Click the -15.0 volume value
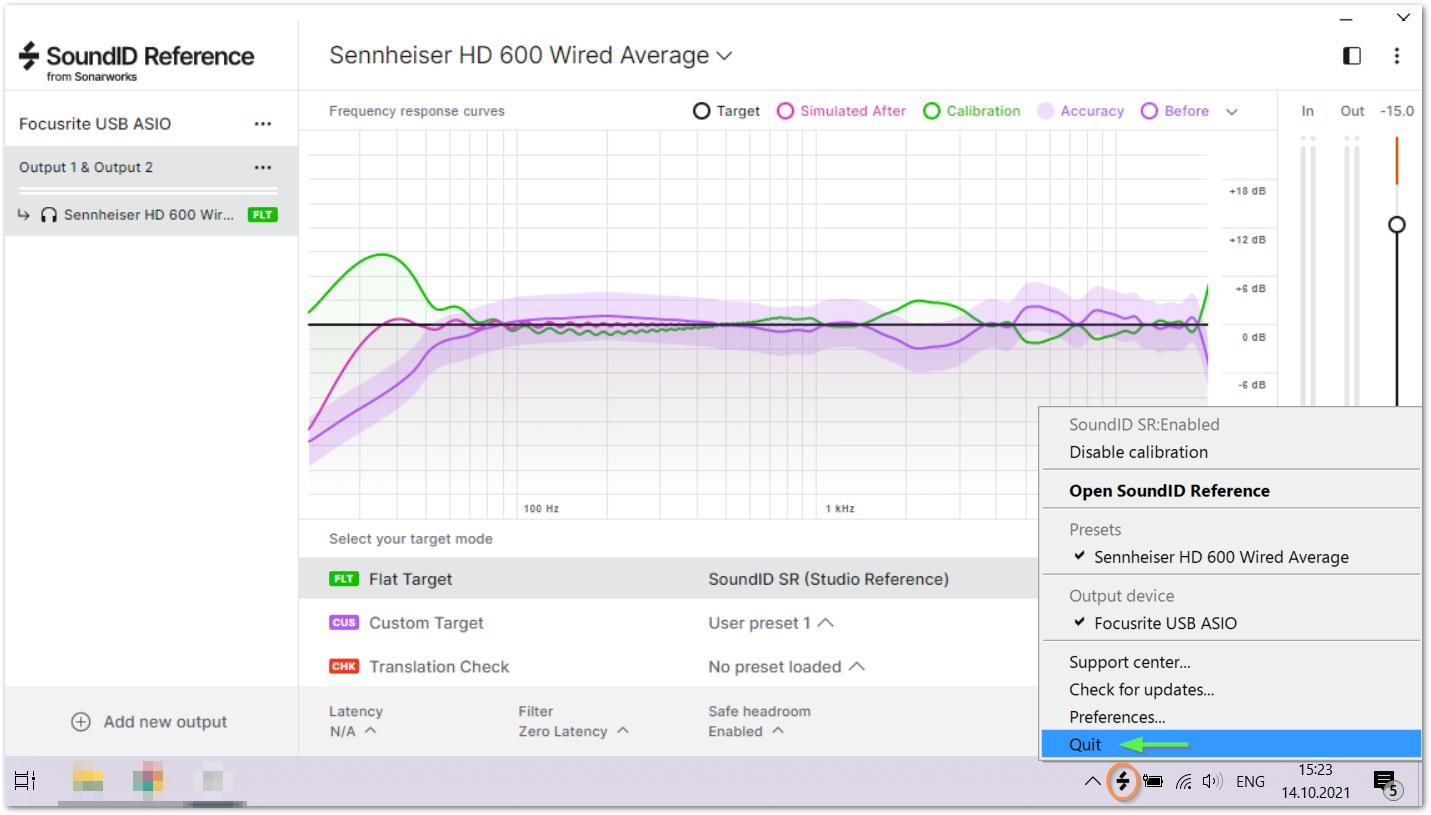The width and height of the screenshot is (1431, 815). click(1397, 111)
